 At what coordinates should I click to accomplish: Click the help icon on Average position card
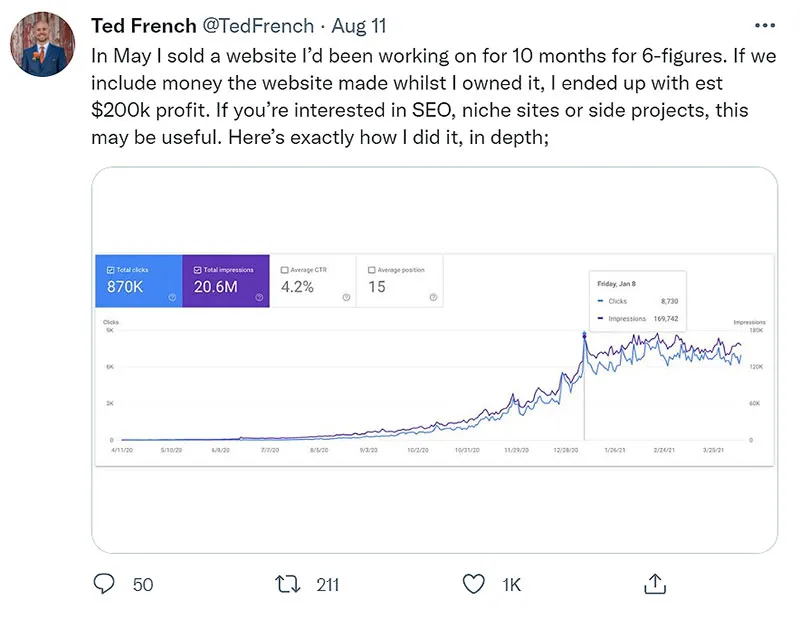(431, 295)
